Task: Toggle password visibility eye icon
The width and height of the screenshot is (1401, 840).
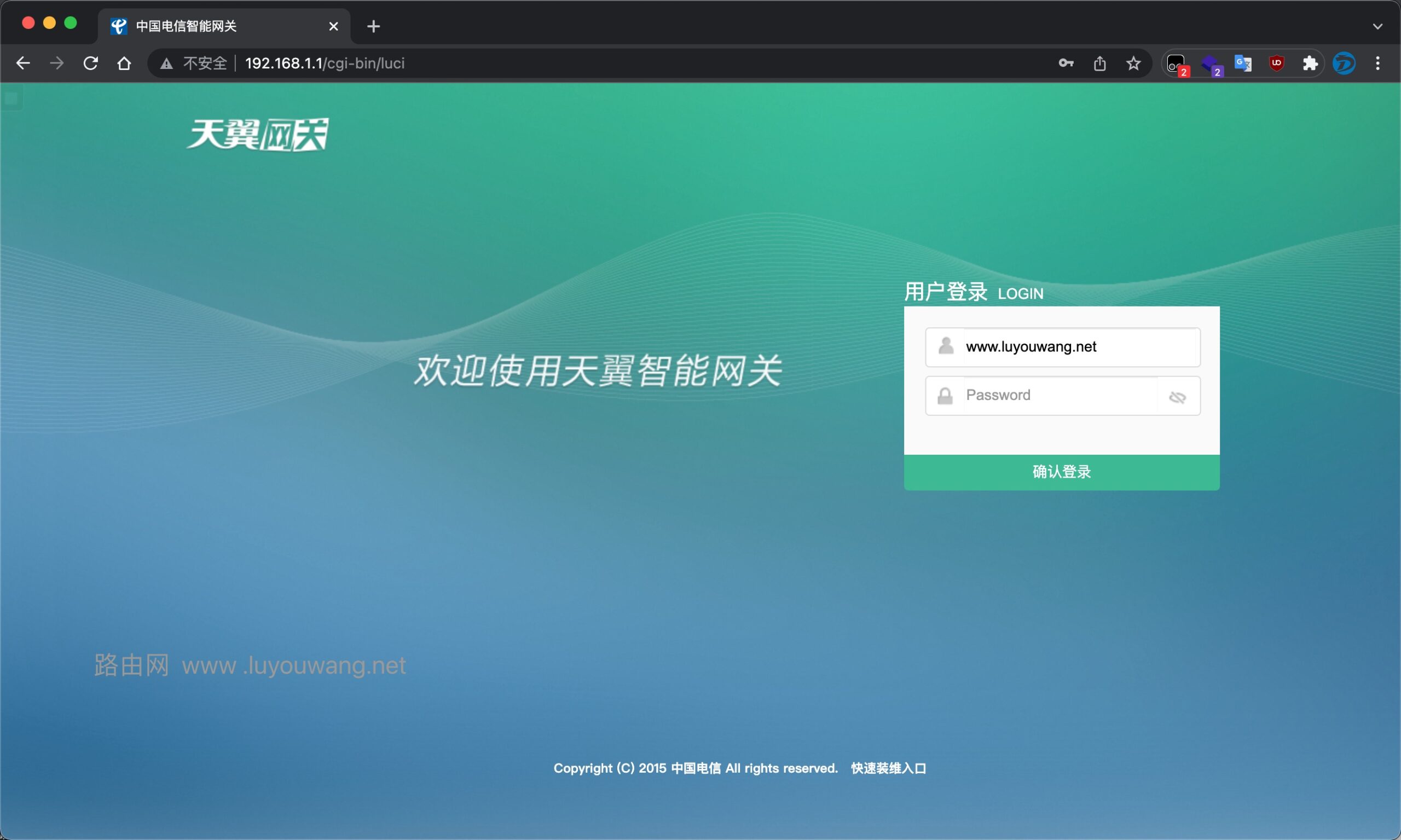Action: tap(1177, 397)
